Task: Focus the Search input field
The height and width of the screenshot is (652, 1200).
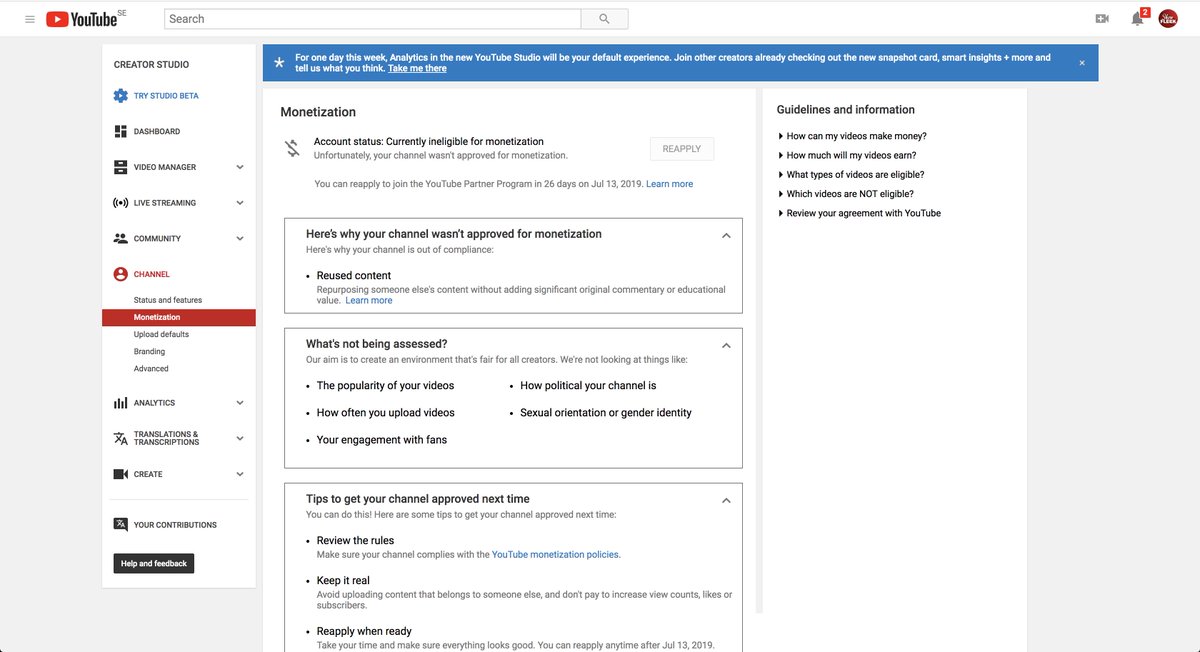Action: pyautogui.click(x=372, y=19)
